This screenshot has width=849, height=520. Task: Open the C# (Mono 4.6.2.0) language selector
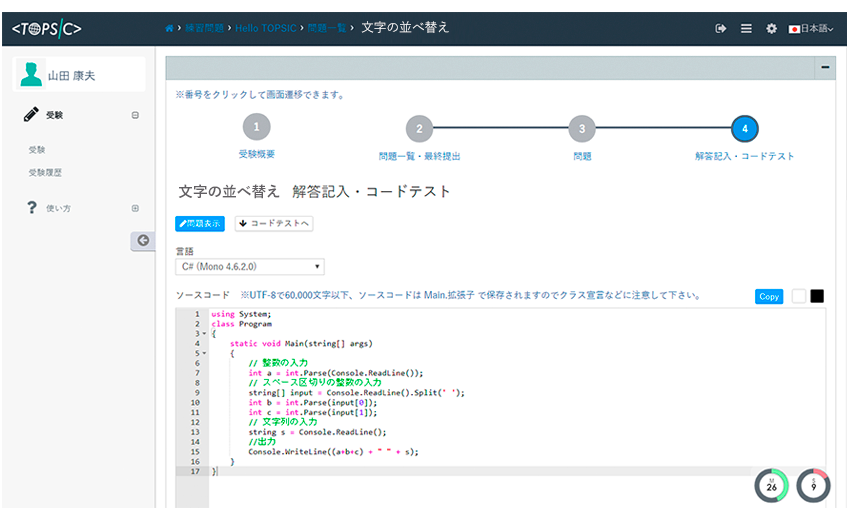pos(250,267)
